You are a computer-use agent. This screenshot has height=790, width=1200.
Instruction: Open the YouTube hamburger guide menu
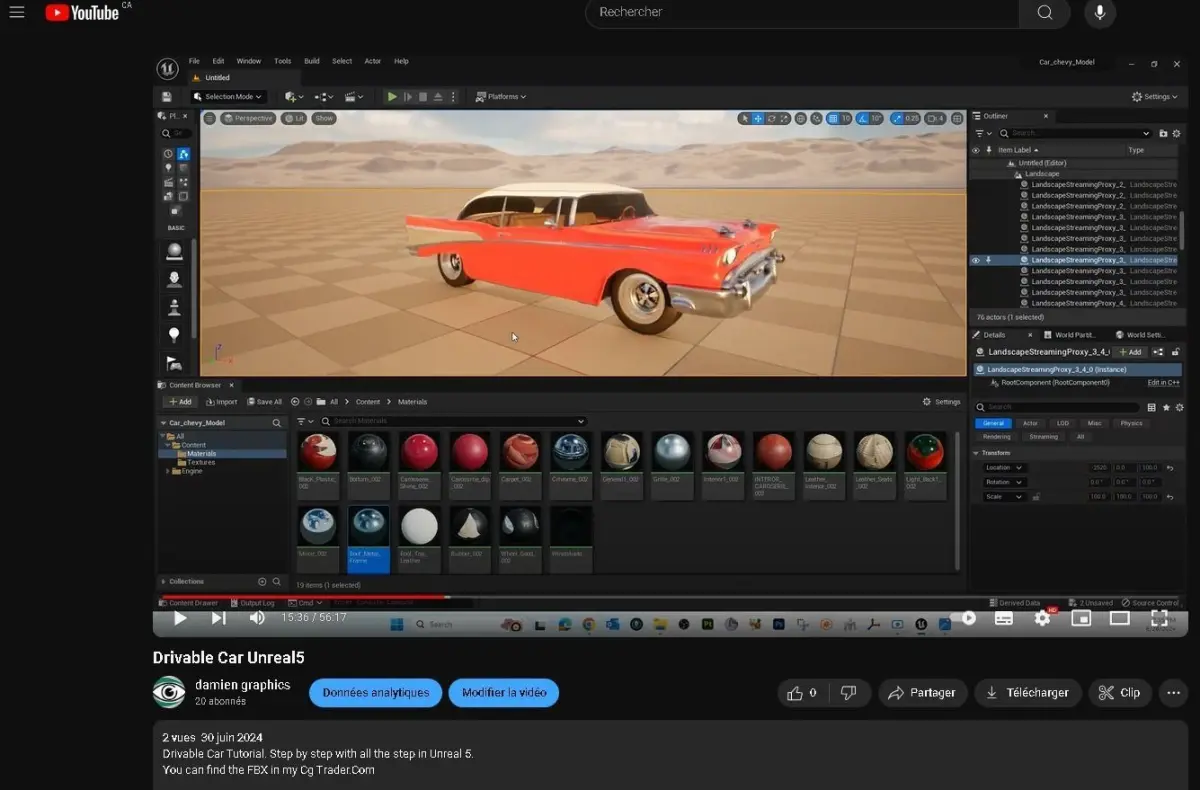coord(16,12)
